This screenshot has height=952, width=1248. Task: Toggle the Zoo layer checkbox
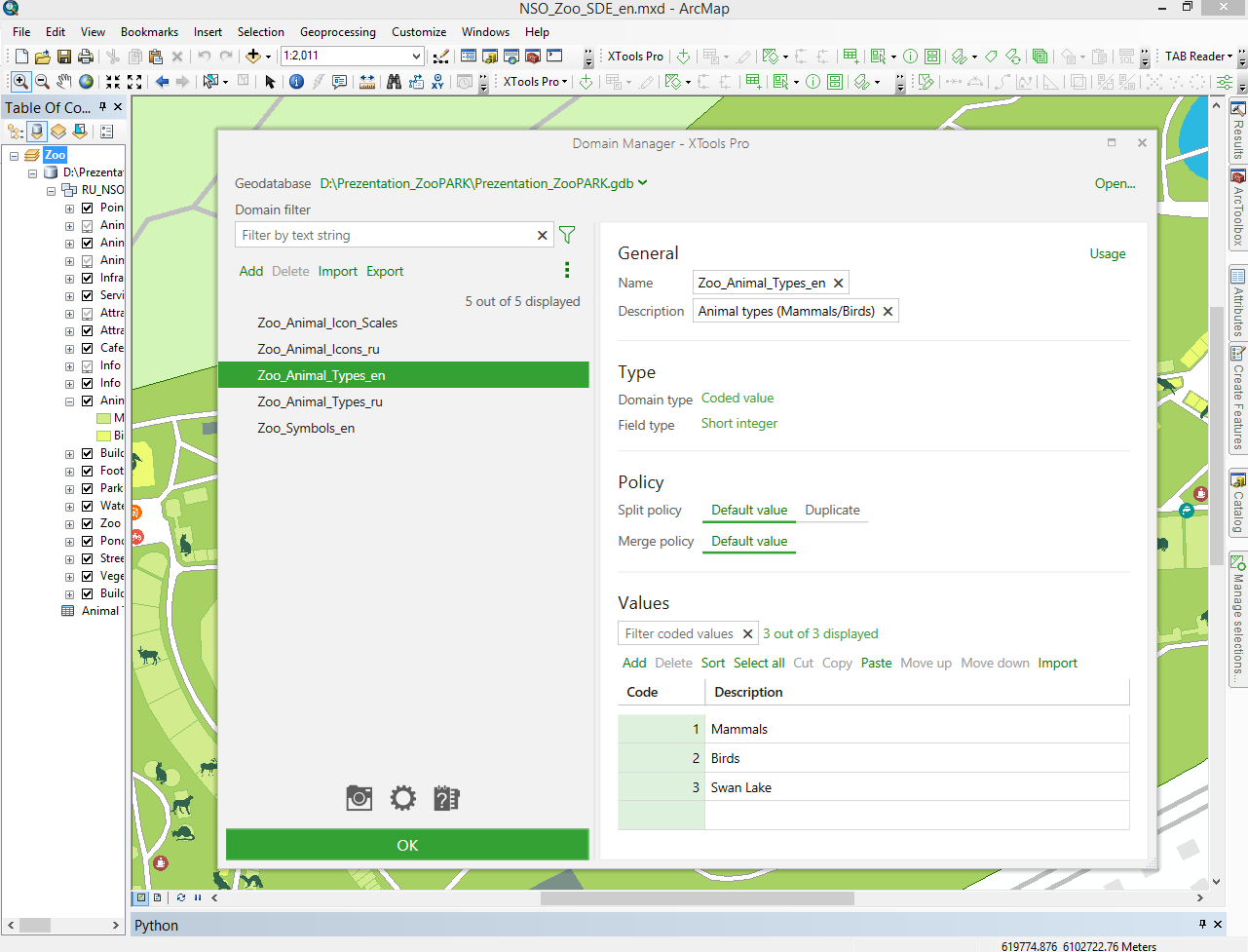pos(88,523)
